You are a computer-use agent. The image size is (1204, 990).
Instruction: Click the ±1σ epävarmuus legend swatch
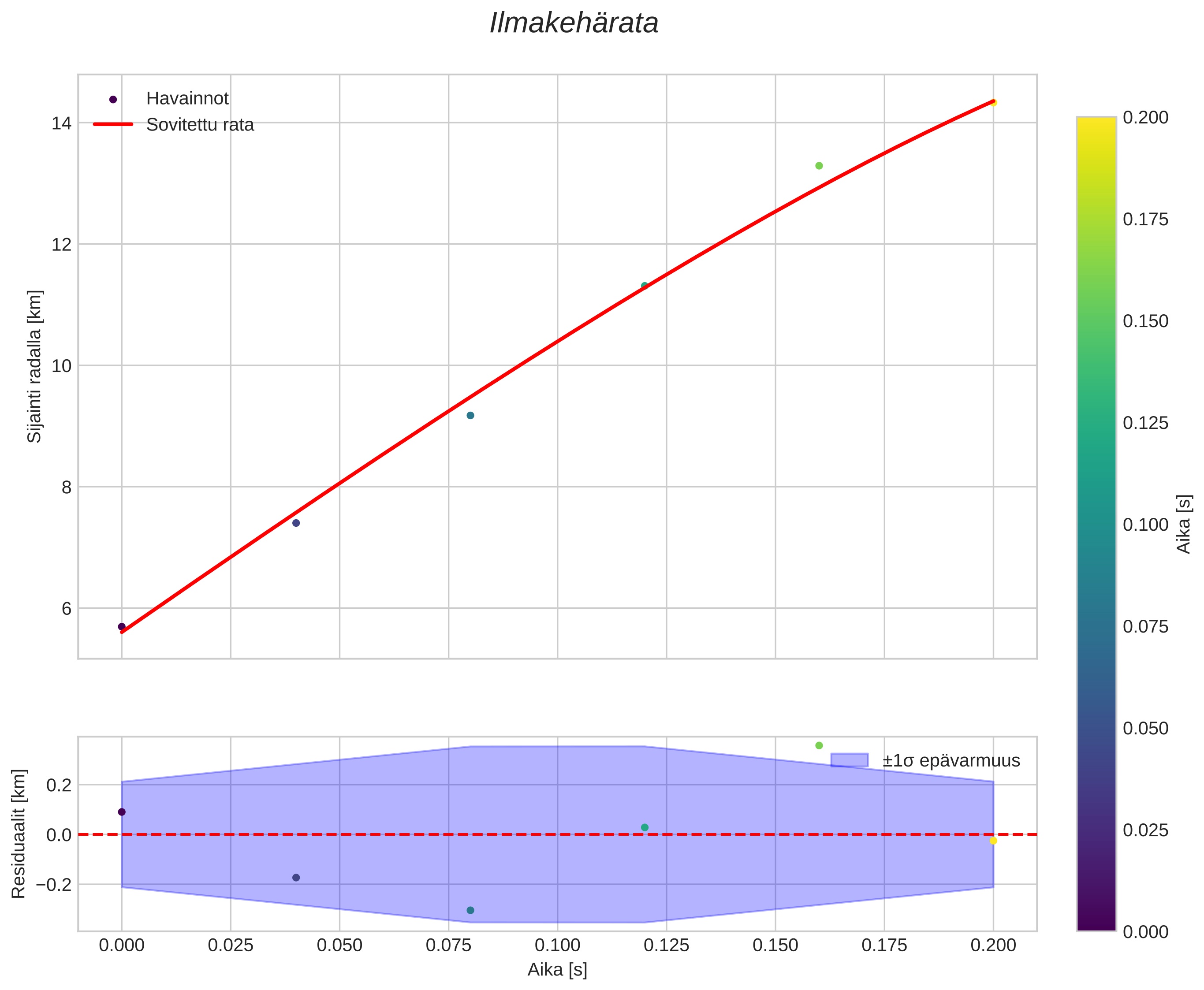[x=849, y=760]
